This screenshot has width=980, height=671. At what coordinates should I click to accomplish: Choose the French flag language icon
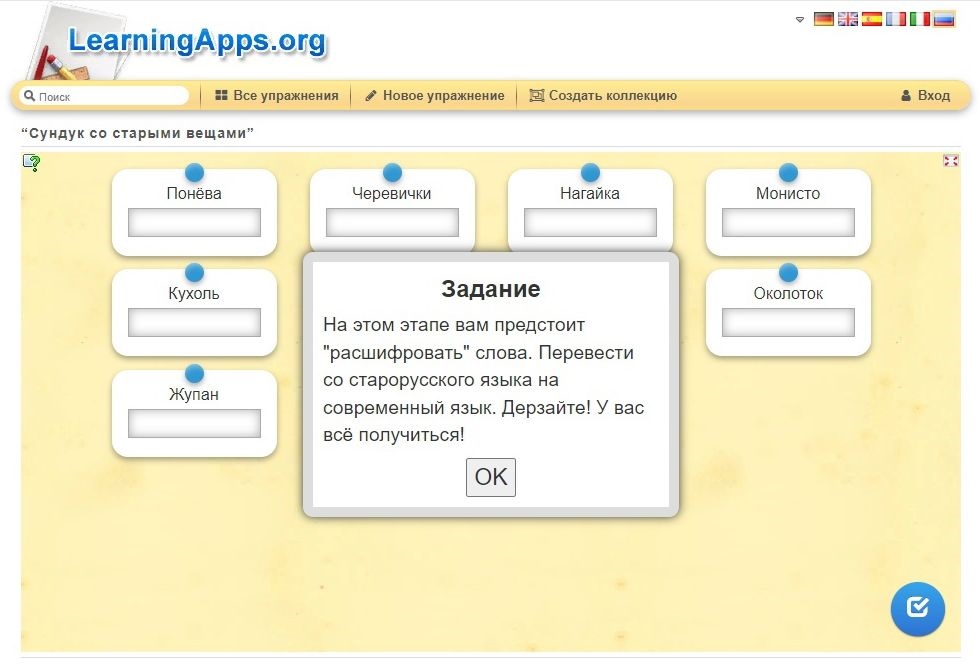tap(896, 19)
